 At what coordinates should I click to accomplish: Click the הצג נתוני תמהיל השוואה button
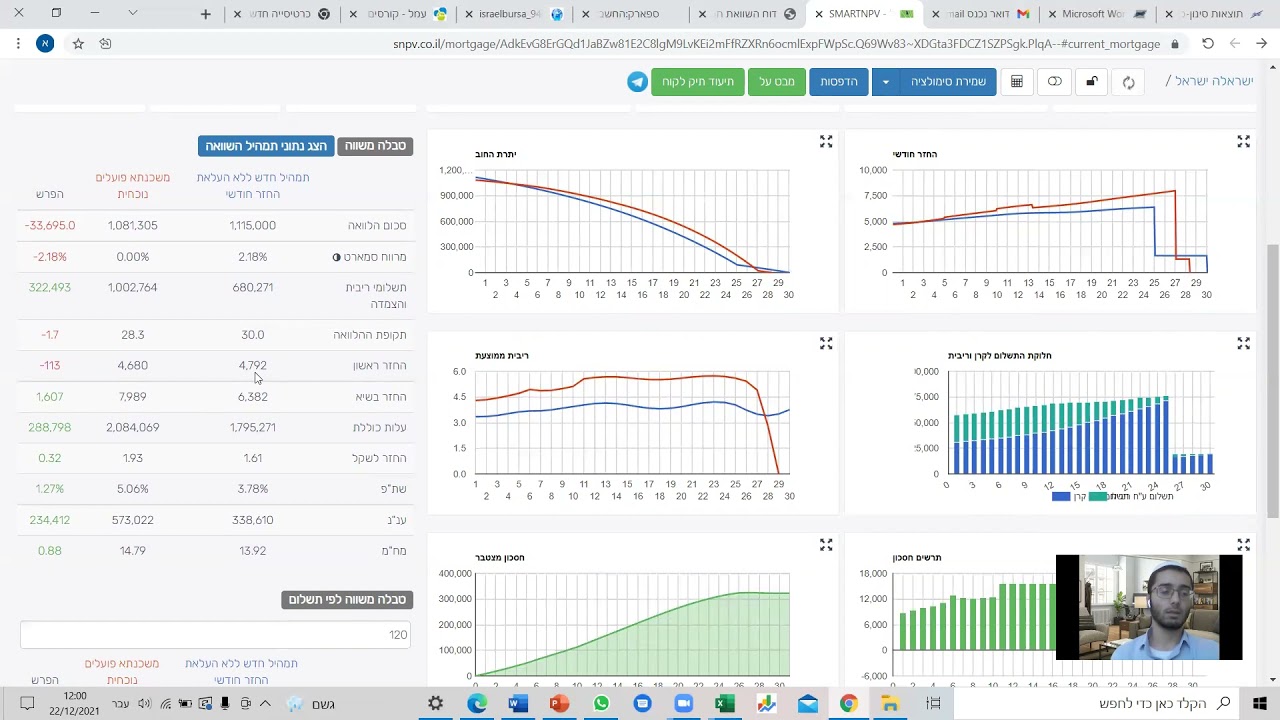click(x=266, y=146)
